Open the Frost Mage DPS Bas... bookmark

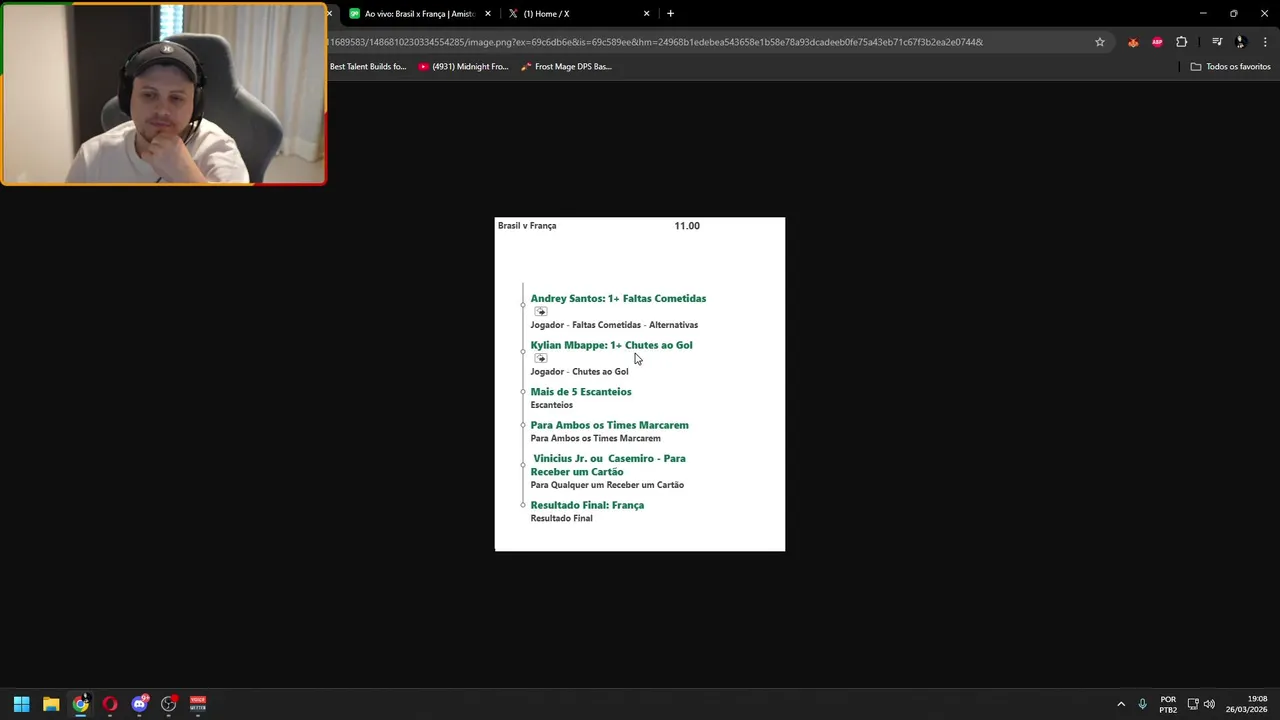pos(566,67)
